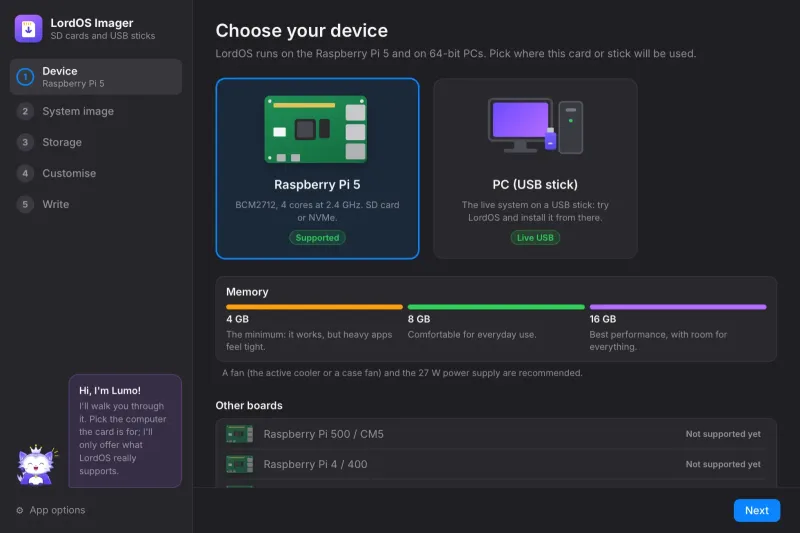Click the 8 GB memory label
This screenshot has height=533, width=800.
pos(419,319)
